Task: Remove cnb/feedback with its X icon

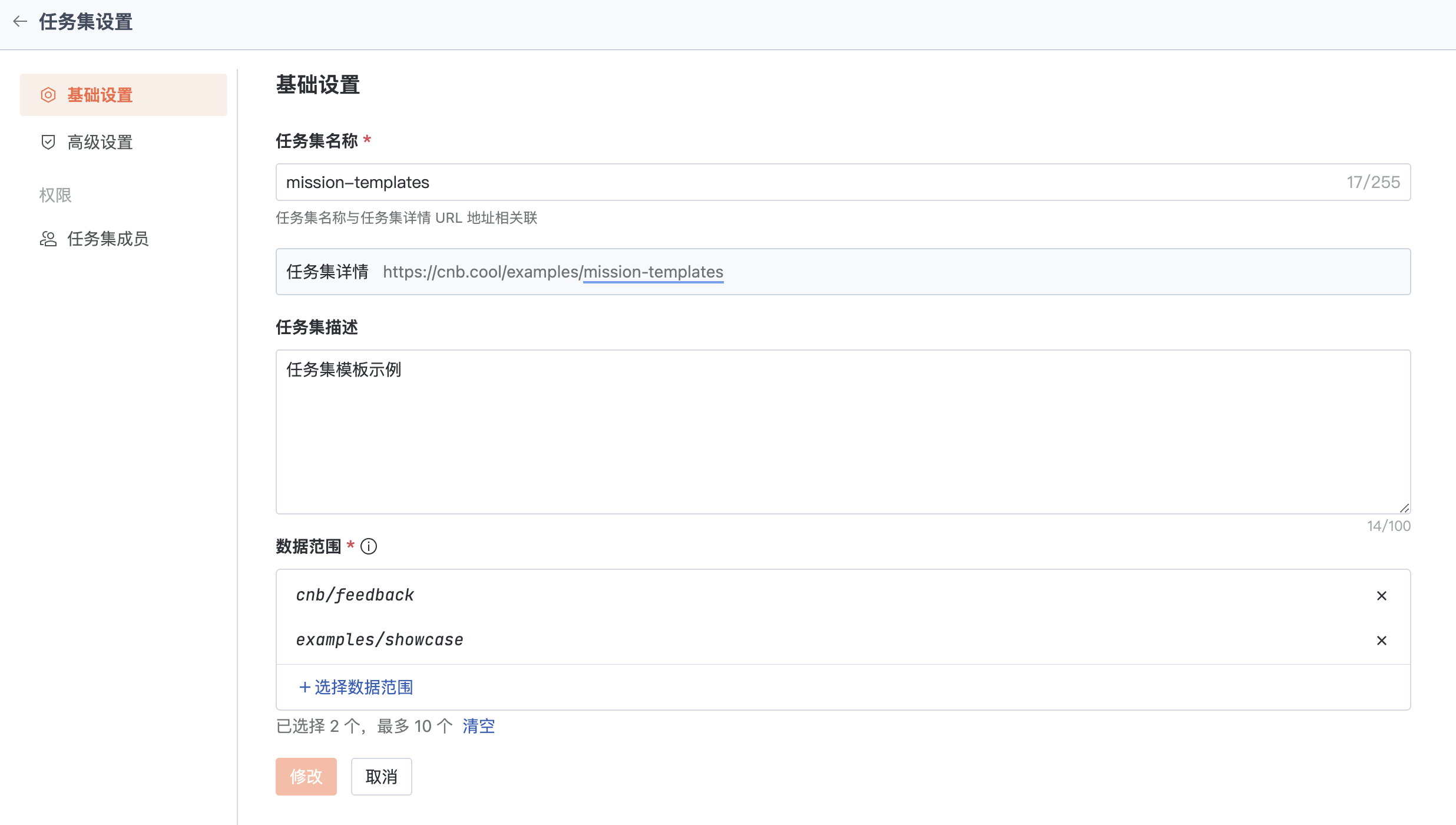Action: [1381, 596]
